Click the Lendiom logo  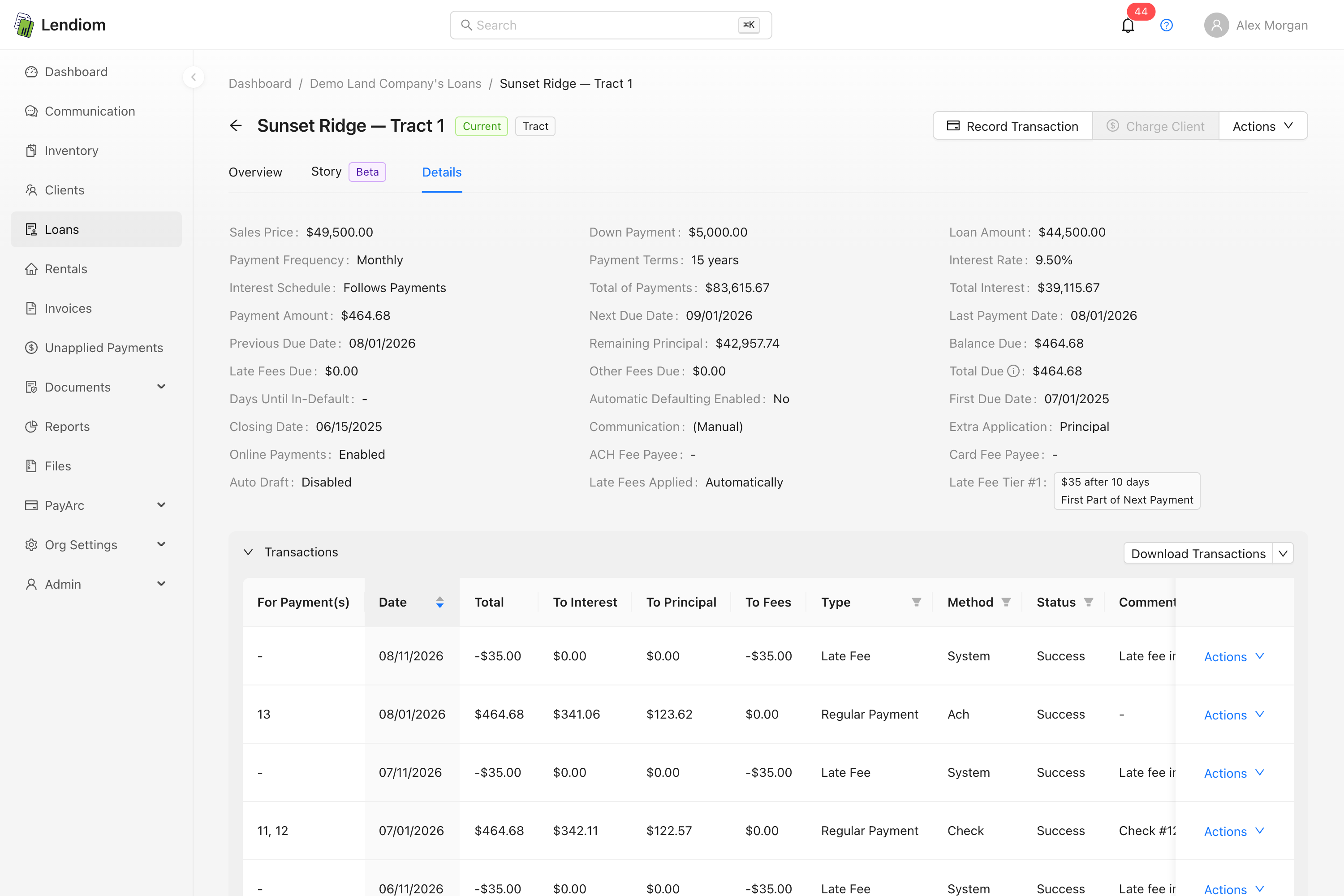60,25
